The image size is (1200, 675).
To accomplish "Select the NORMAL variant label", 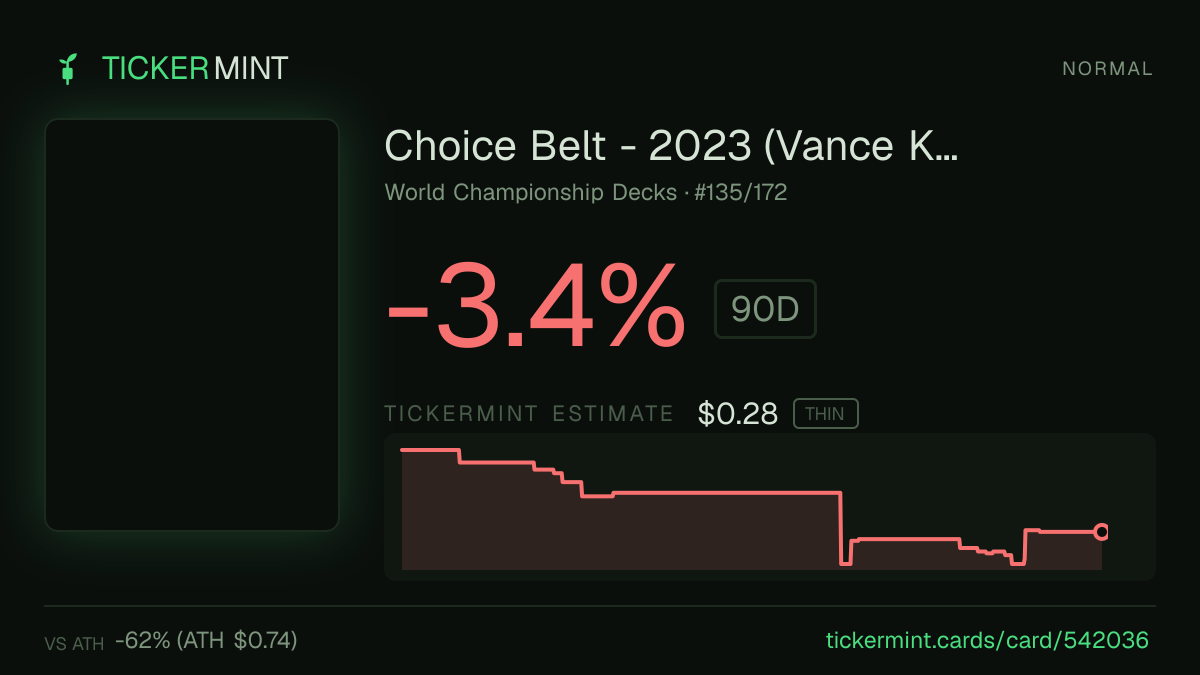I will (1107, 69).
